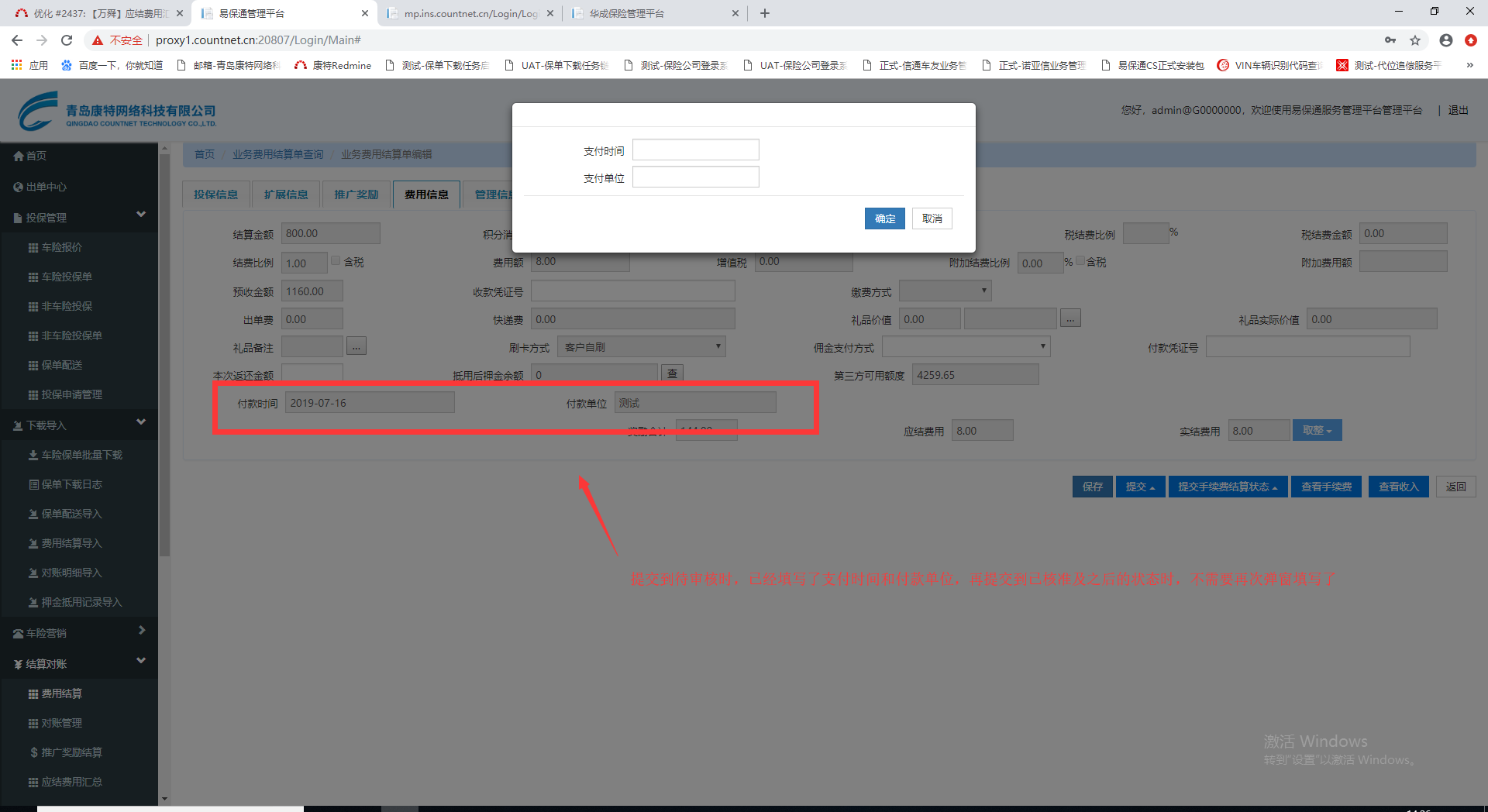Go to 首页 in the sidebar
Image resolution: width=1488 pixels, height=812 pixels.
click(x=30, y=156)
